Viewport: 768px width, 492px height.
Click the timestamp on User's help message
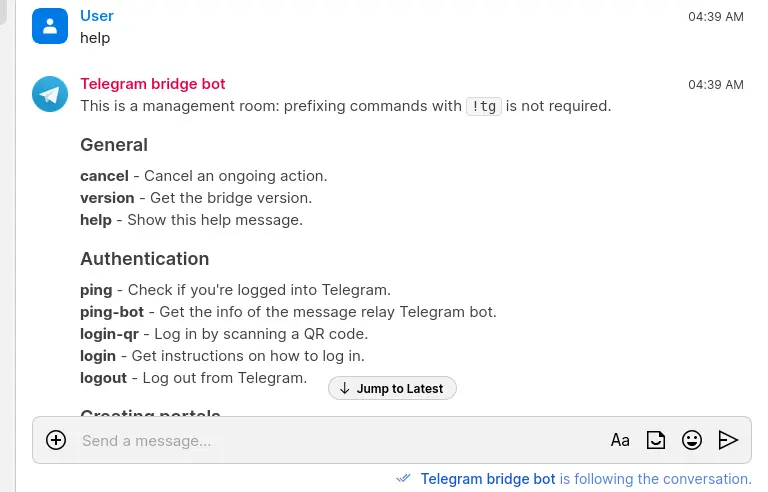pos(716,17)
